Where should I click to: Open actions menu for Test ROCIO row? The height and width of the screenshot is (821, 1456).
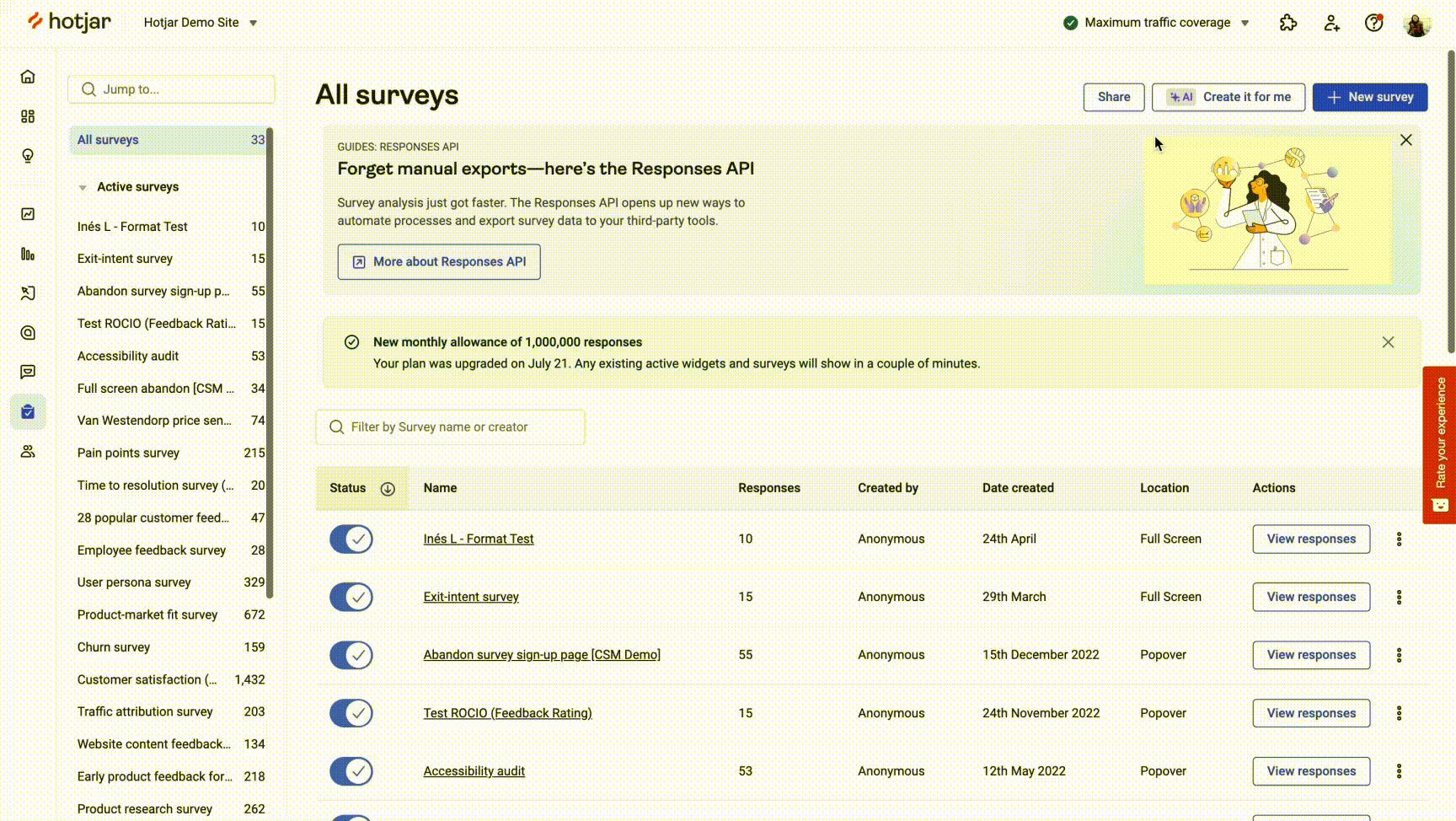pos(1399,713)
